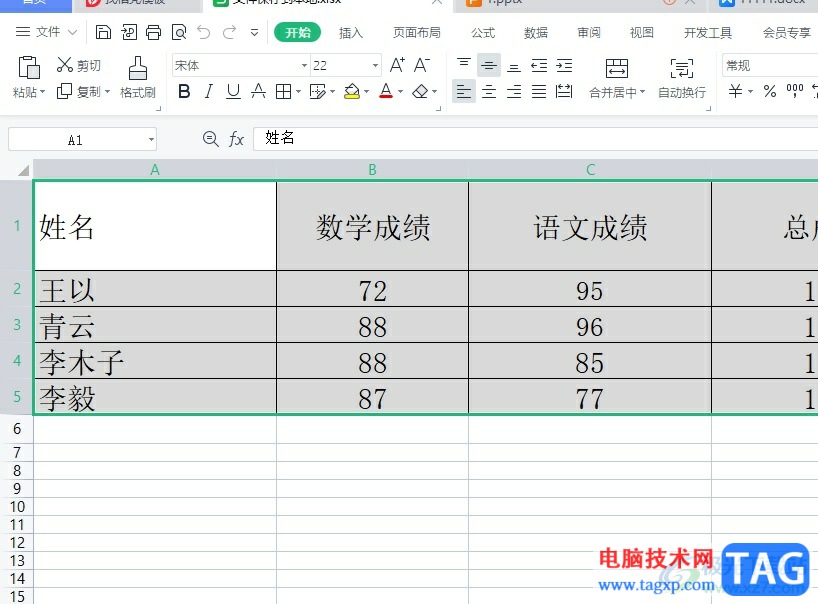Toggle strikethrough text icon

[258, 92]
